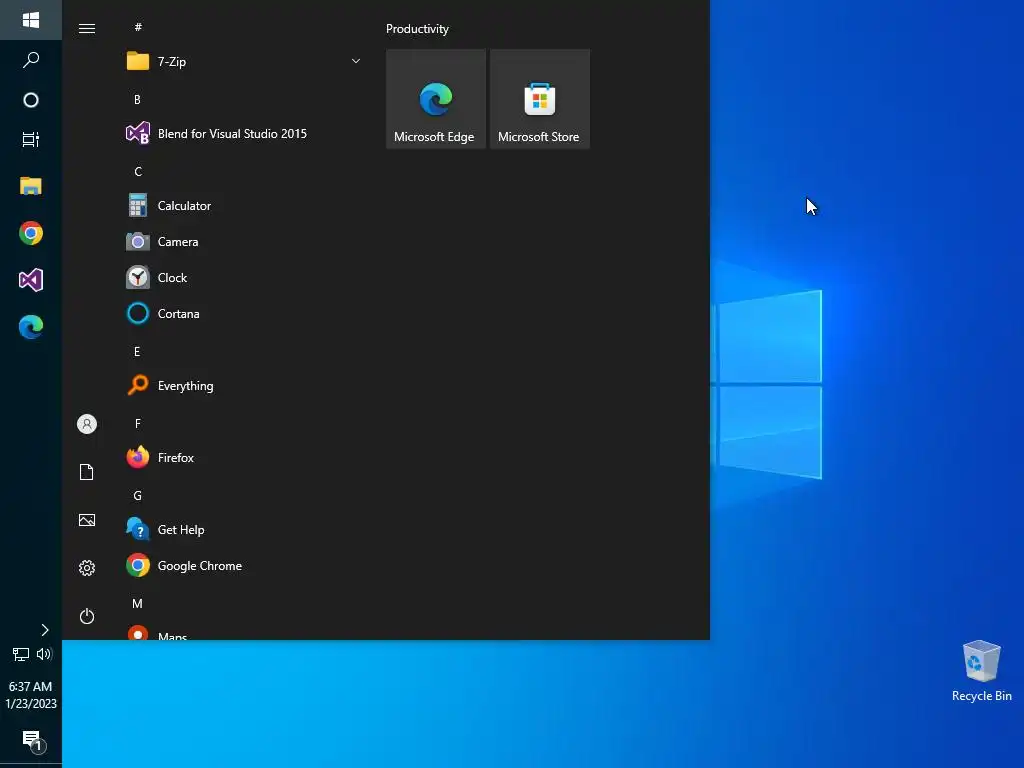
Task: Launch Blend for Visual Studio 2015
Action: point(244,134)
